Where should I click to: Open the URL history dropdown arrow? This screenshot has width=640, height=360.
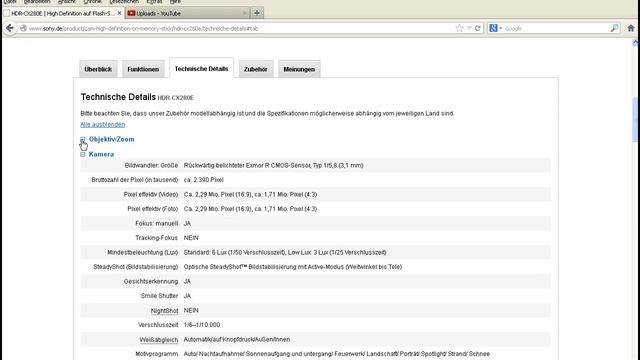tap(469, 29)
